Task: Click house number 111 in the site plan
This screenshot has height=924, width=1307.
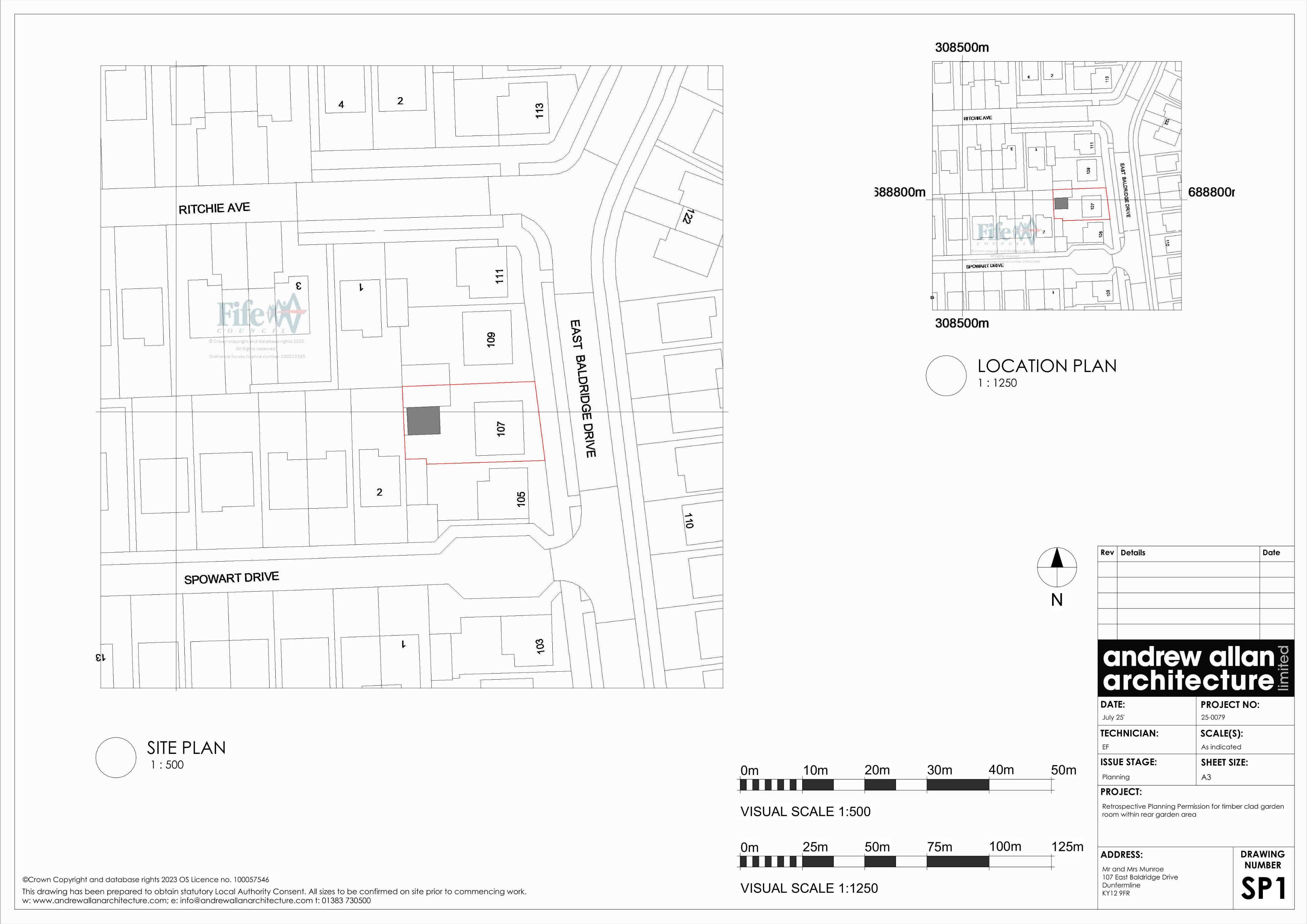Action: [499, 276]
